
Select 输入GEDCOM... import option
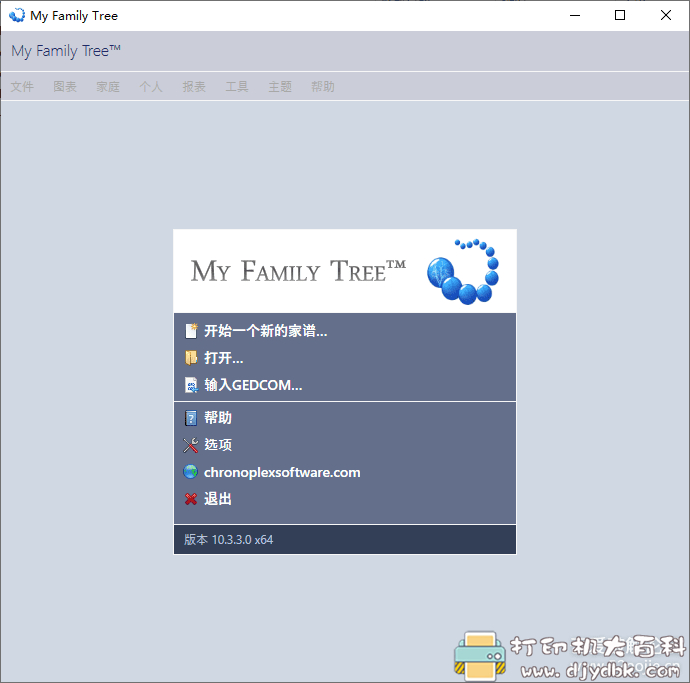(253, 385)
